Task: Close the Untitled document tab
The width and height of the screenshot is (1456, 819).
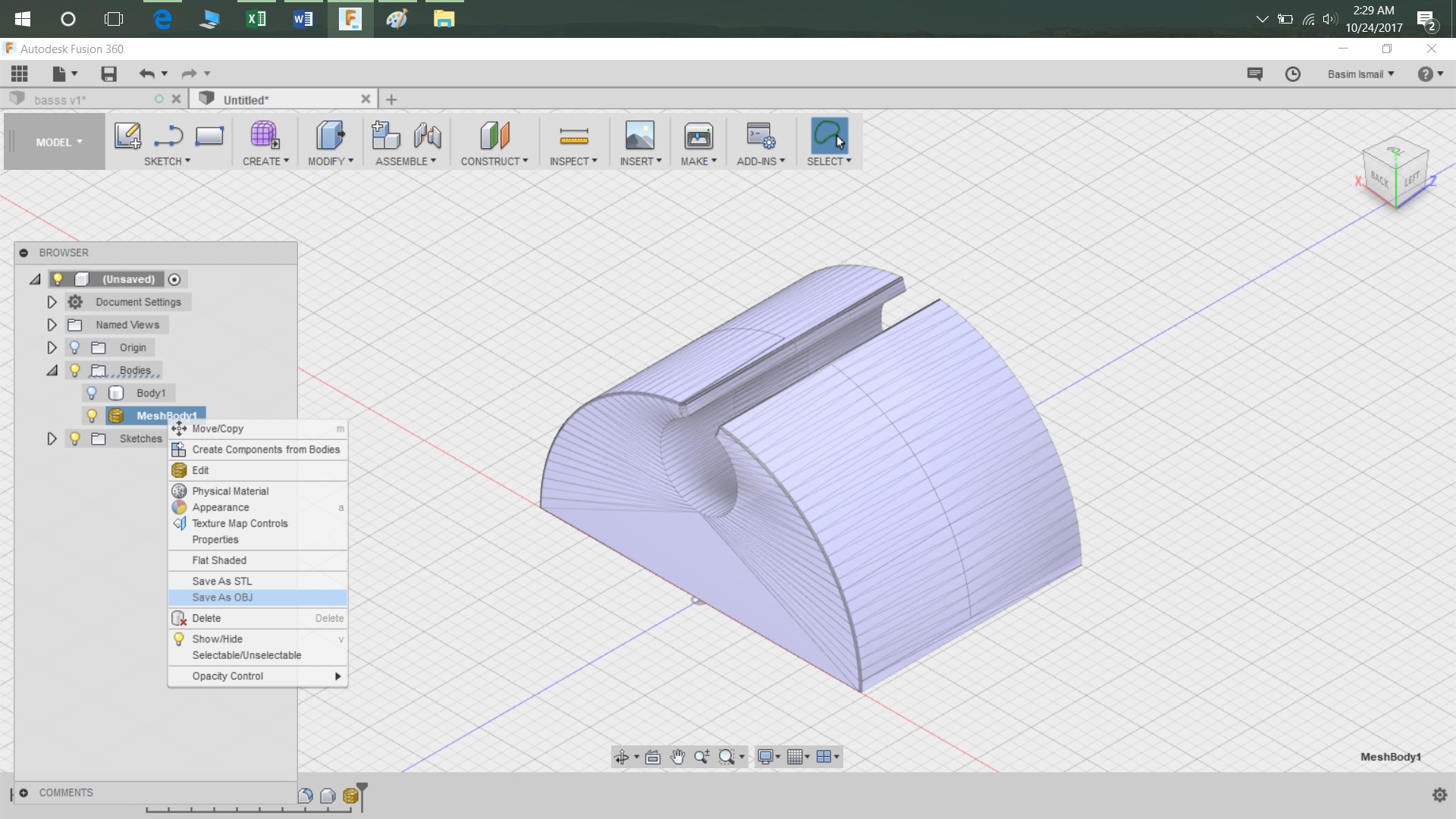Action: click(366, 99)
